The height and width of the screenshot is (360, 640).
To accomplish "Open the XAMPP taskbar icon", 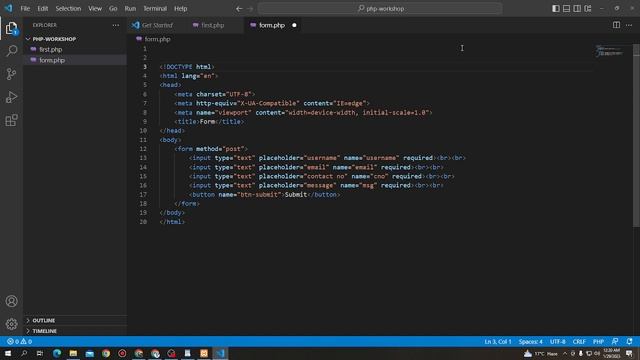I will pos(204,353).
